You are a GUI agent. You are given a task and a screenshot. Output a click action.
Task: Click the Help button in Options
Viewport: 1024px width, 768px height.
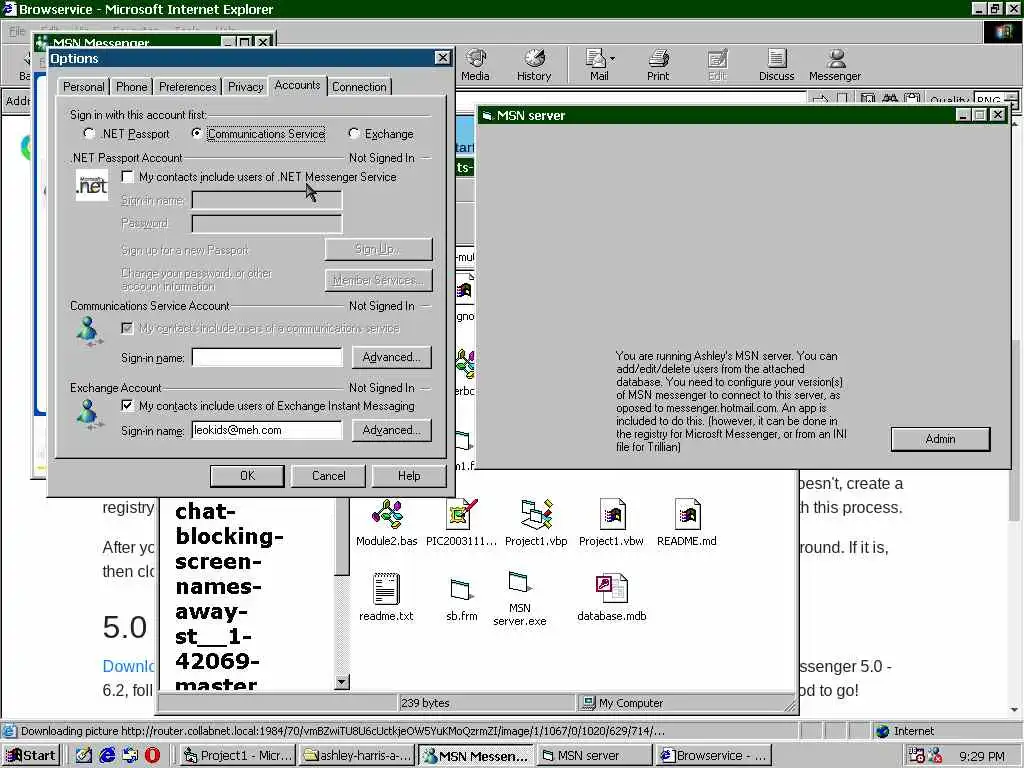tap(409, 476)
